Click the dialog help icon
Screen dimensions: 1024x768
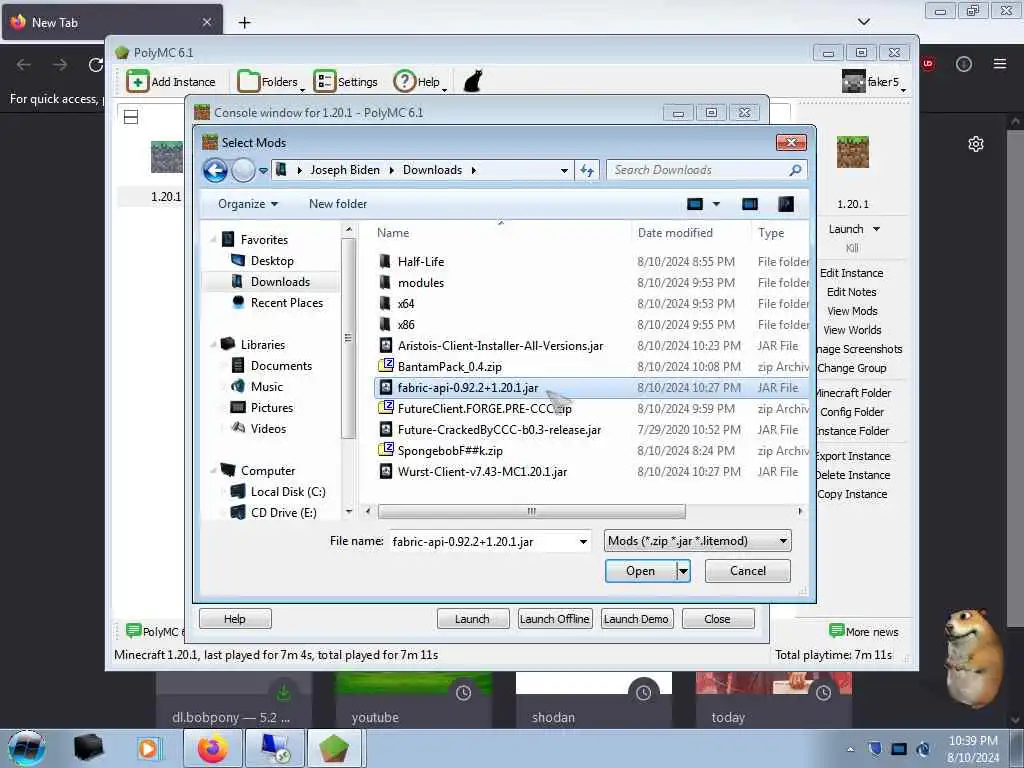(x=786, y=204)
